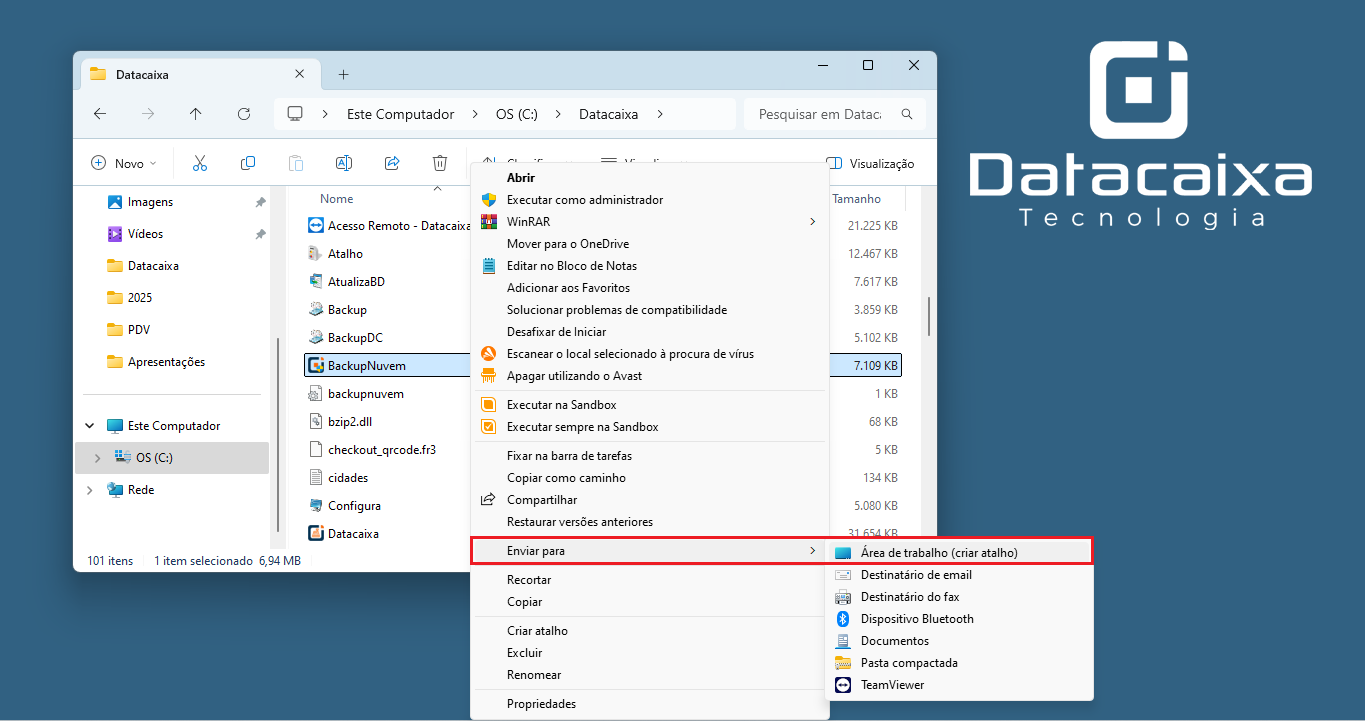Image resolution: width=1365 pixels, height=721 pixels.
Task: Select the Atalho file
Action: tap(345, 254)
